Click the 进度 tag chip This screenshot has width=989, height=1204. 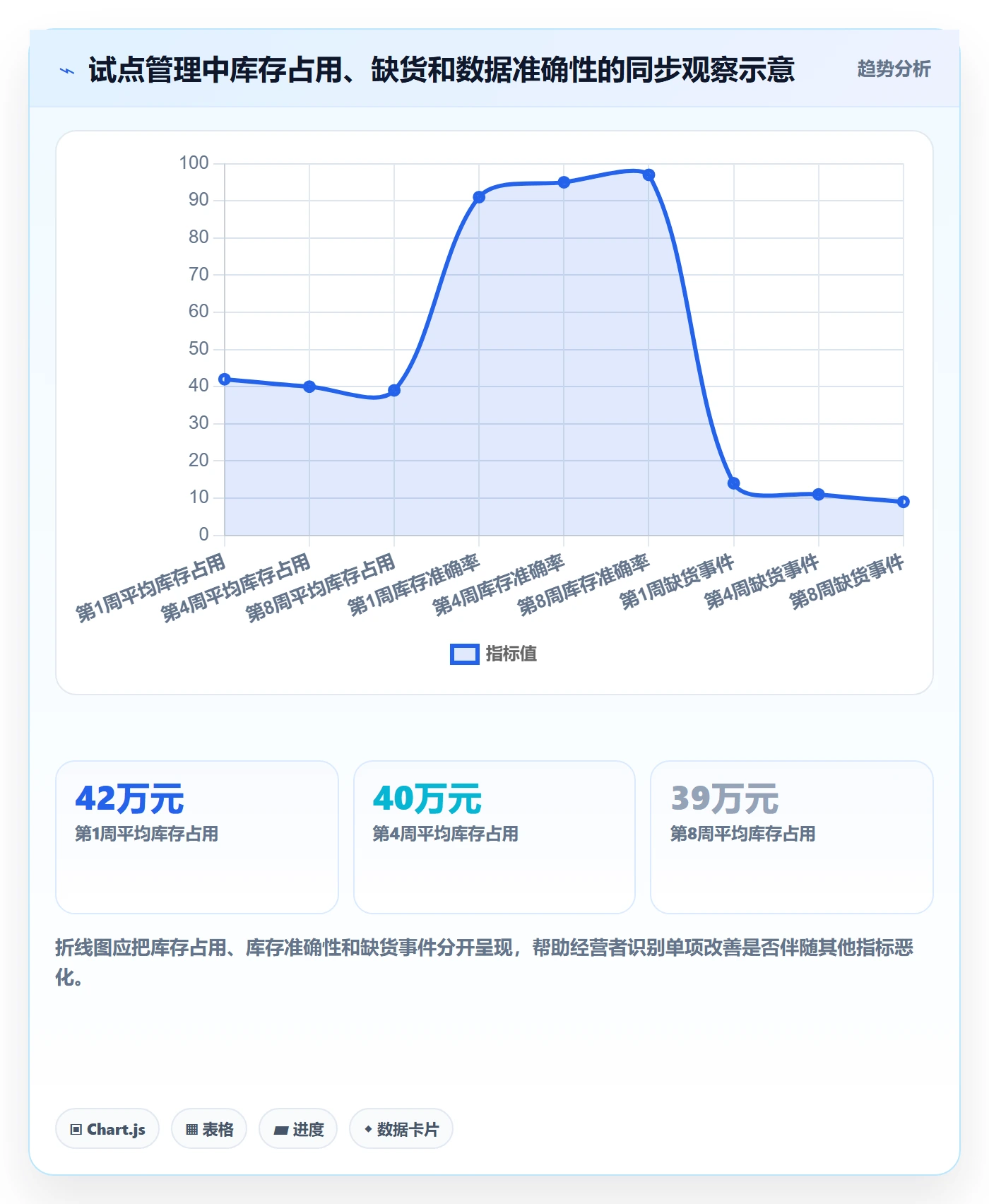pos(298,1128)
